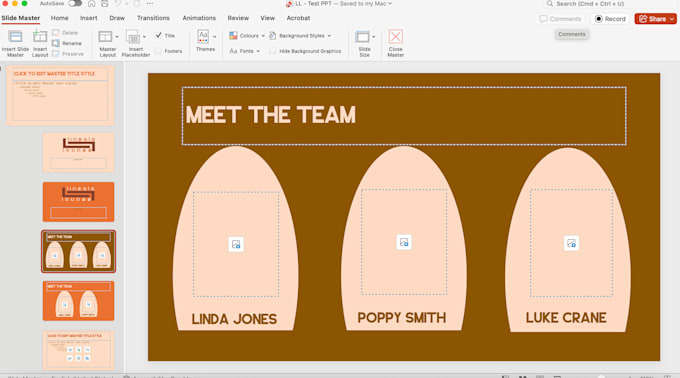680x378 pixels.
Task: Open the document title dropdown chevron
Action: coord(390,3)
